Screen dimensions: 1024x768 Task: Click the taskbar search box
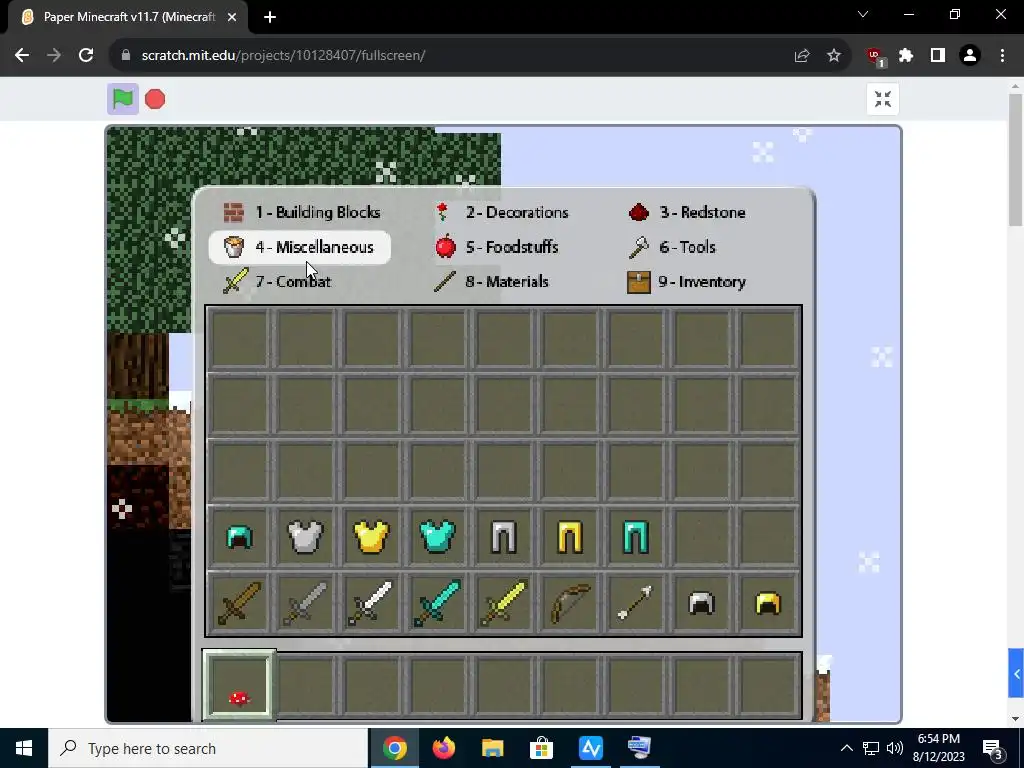(x=208, y=748)
